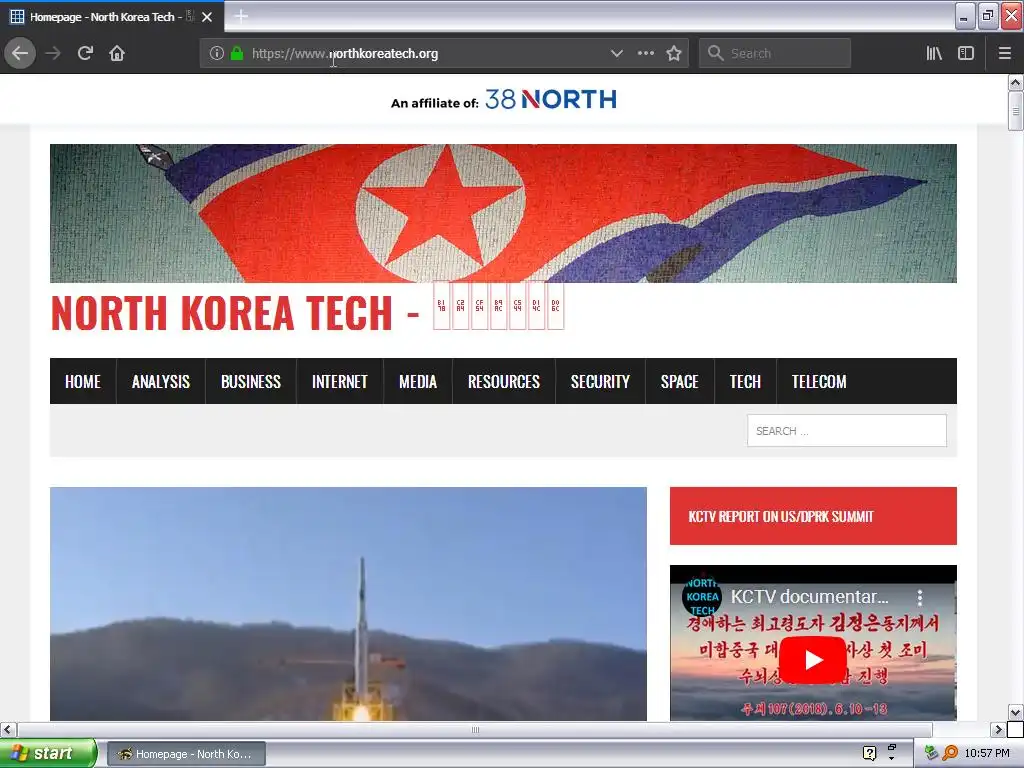
Task: Close the North Korea Tech tab
Action: point(207,17)
